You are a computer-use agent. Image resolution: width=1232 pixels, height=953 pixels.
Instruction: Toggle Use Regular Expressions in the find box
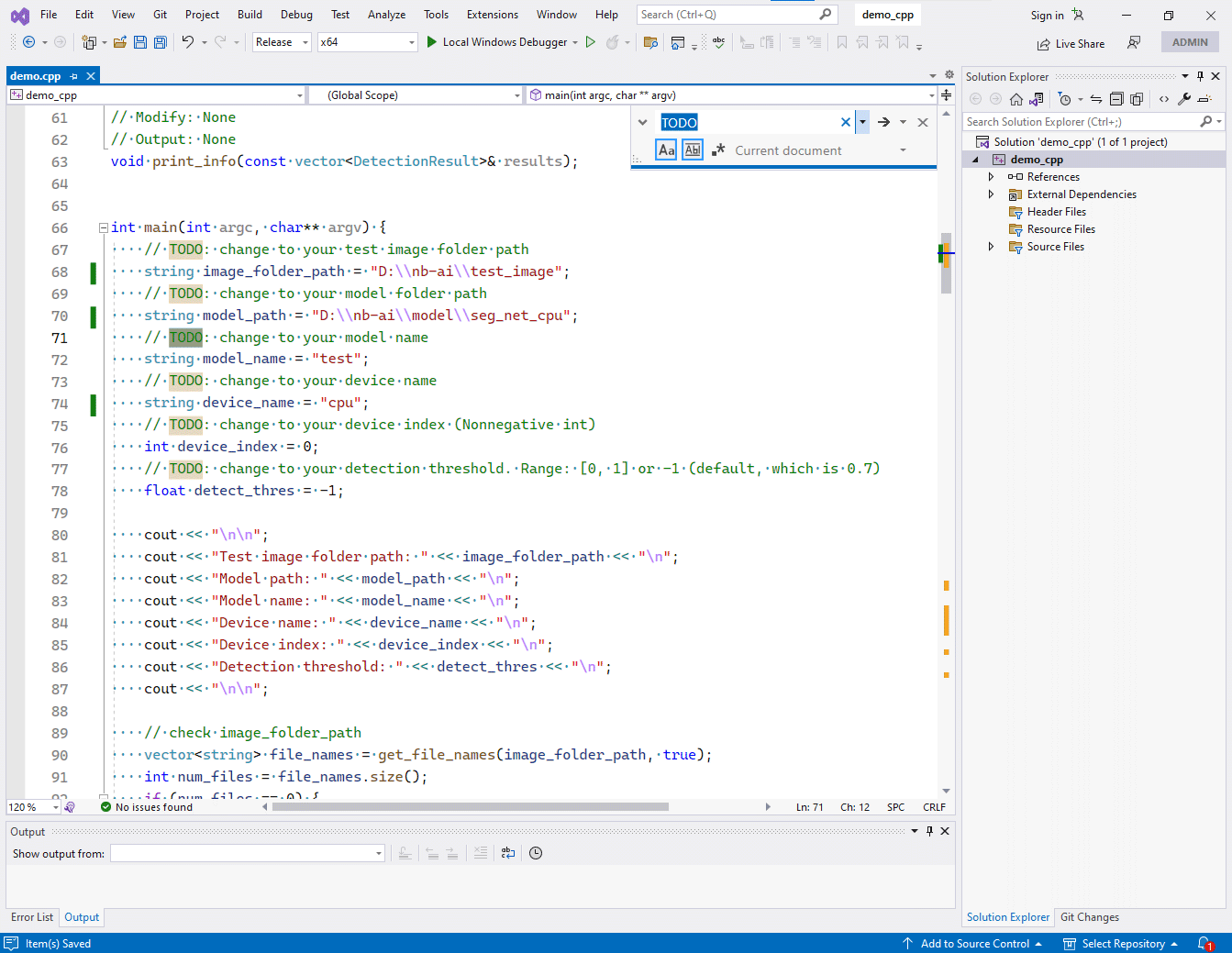[x=718, y=150]
